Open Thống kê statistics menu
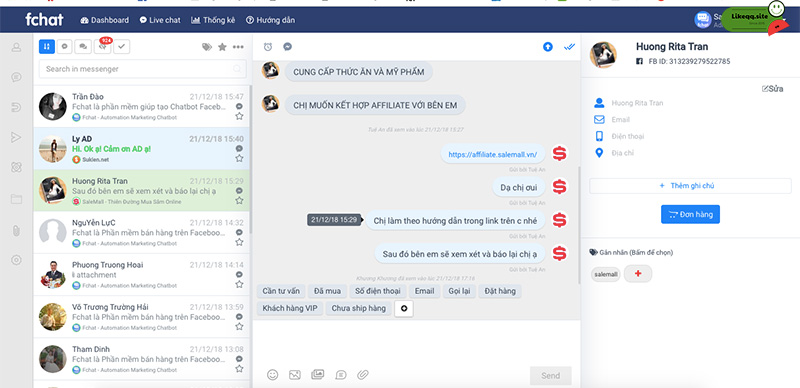Screen dimensions: 800x388 pos(213,20)
